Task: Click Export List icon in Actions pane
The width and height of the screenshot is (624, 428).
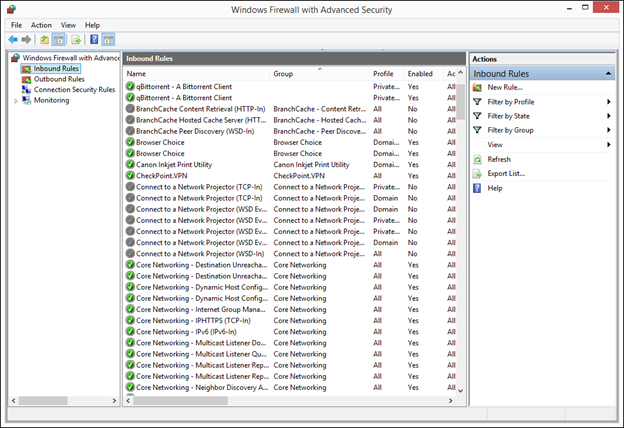Action: (477, 174)
